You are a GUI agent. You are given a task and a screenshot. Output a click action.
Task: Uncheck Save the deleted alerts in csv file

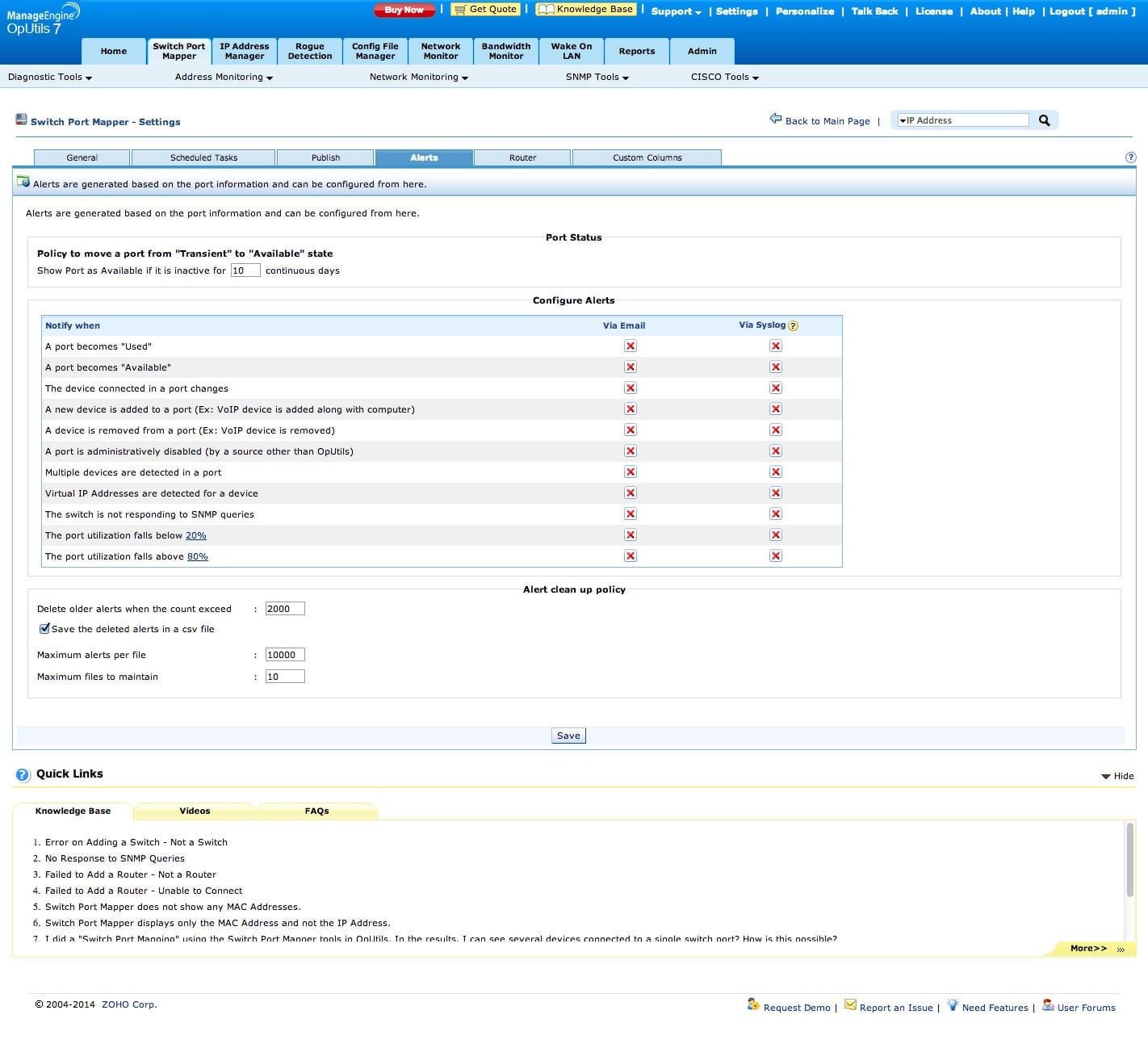point(44,628)
